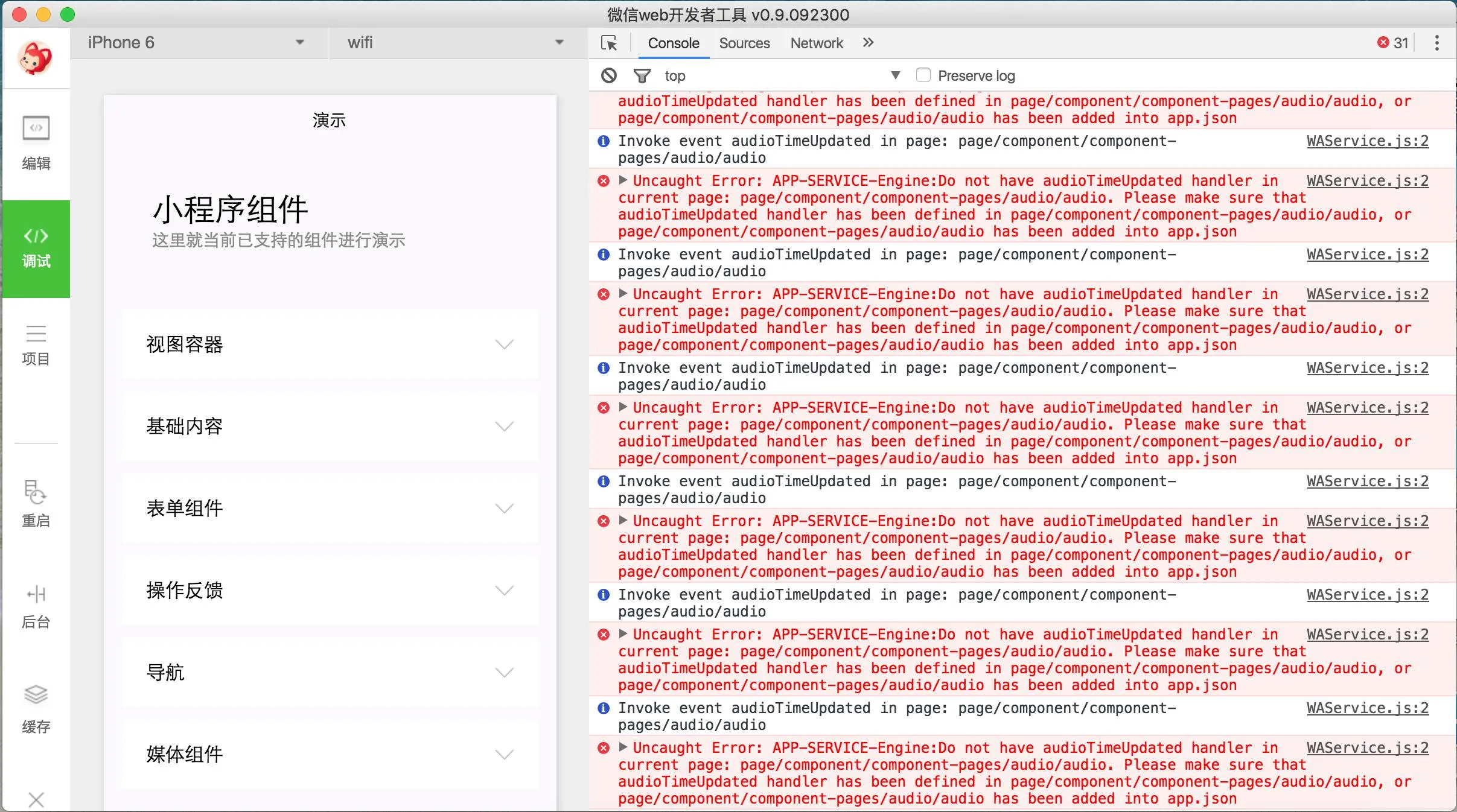Open the 编辑 (edit) sidebar icon
Viewport: 1457px width, 812px height.
[36, 142]
